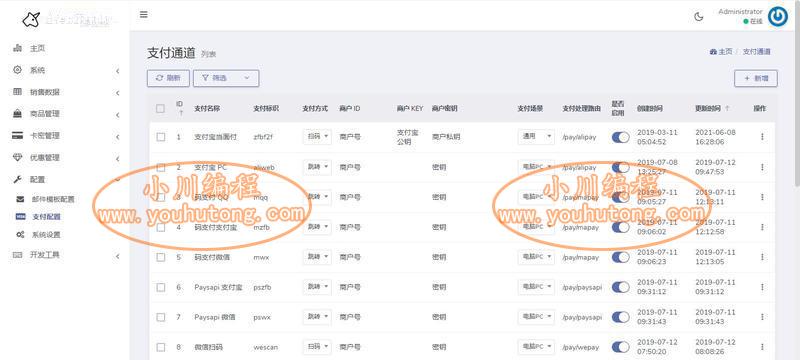Toggle the hamburger sidebar menu icon
800x360 pixels.
[144, 15]
